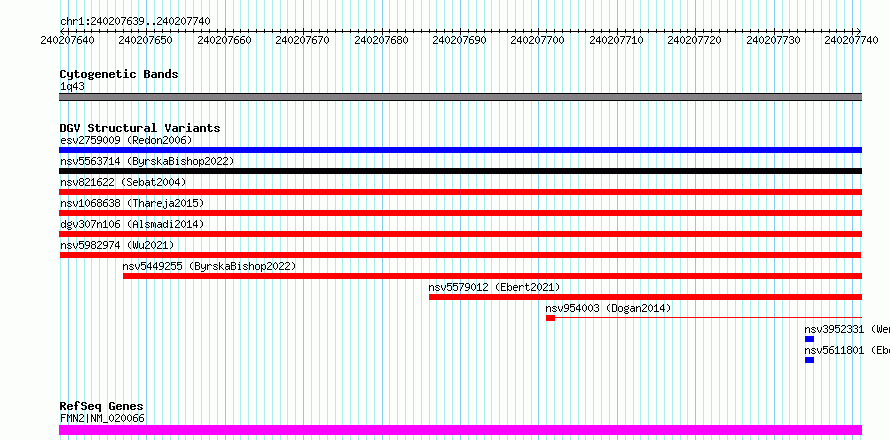The image size is (890, 440).
Task: Click the blue block under nsv3952331
Action: (x=809, y=339)
